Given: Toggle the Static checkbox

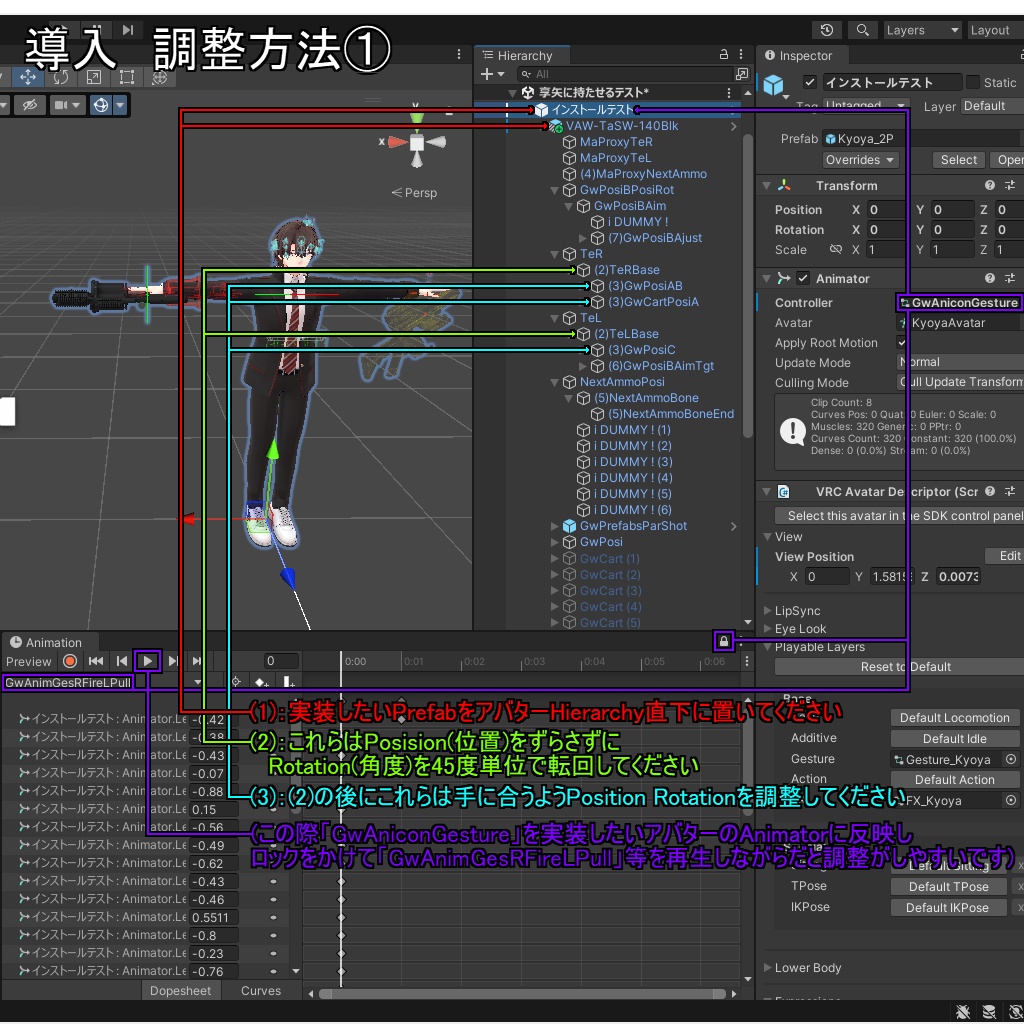Looking at the screenshot, I should tap(973, 82).
